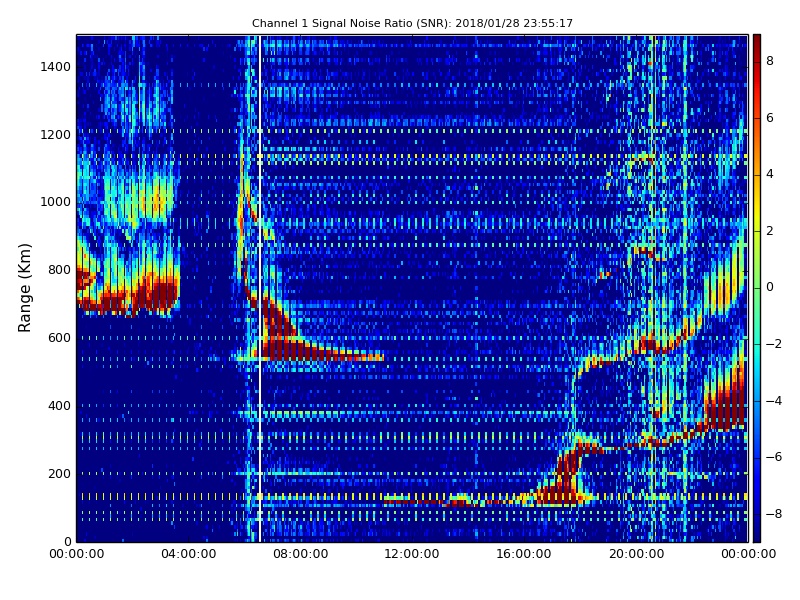Viewport: 800px width, 600px height.
Task: Click the 'Range (Km)' y-axis label
Action: click(x=24, y=288)
